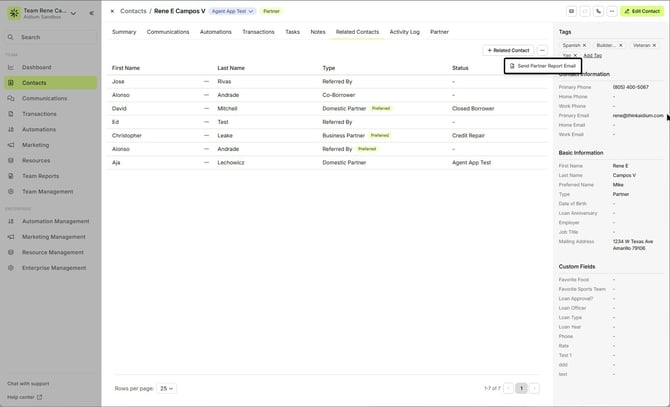The image size is (670, 407).
Task: Open the rows per page dropdown
Action: click(x=165, y=388)
